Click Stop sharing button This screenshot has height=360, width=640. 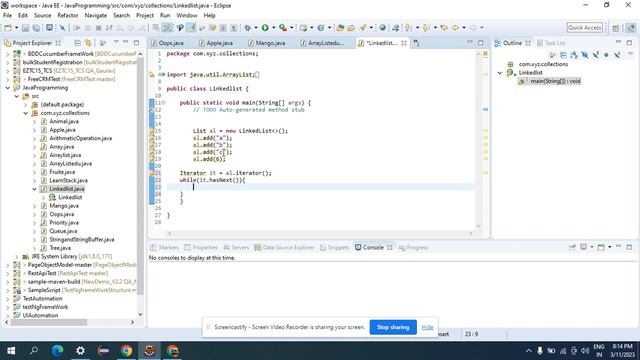[393, 327]
